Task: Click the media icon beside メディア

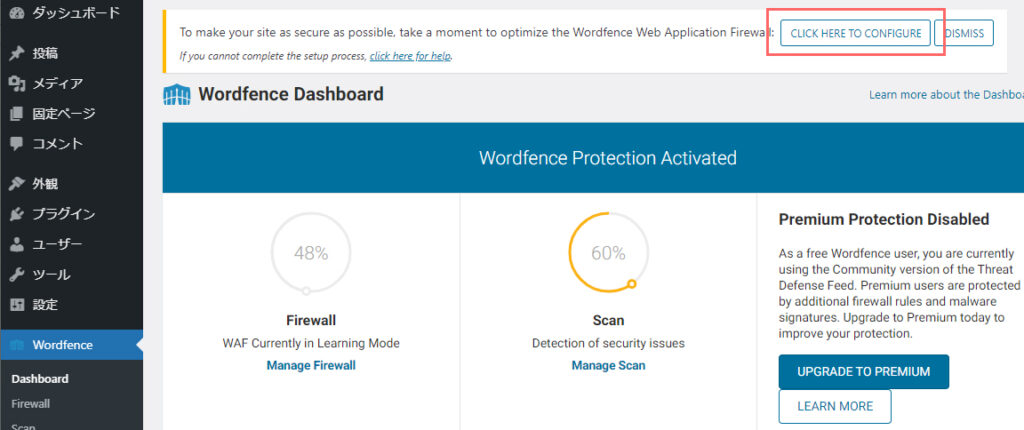Action: click(x=17, y=84)
